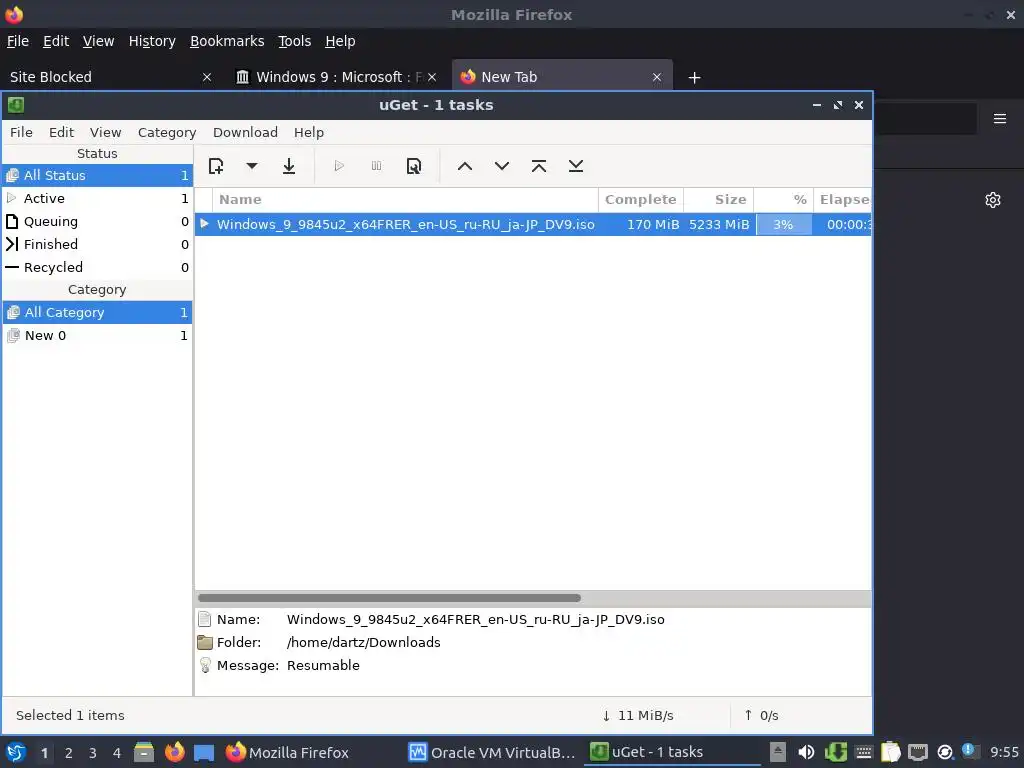Screen dimensions: 1024x768
Task: Open the start menu icon in taskbar
Action: 16,752
